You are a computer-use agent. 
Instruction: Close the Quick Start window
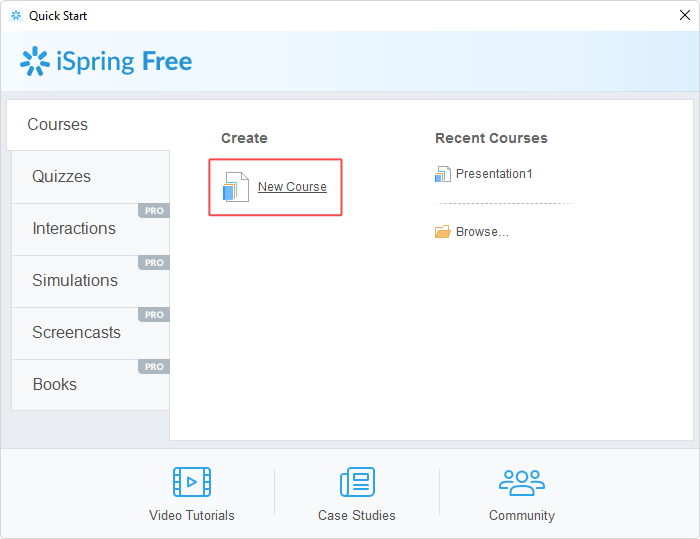pyautogui.click(x=685, y=15)
